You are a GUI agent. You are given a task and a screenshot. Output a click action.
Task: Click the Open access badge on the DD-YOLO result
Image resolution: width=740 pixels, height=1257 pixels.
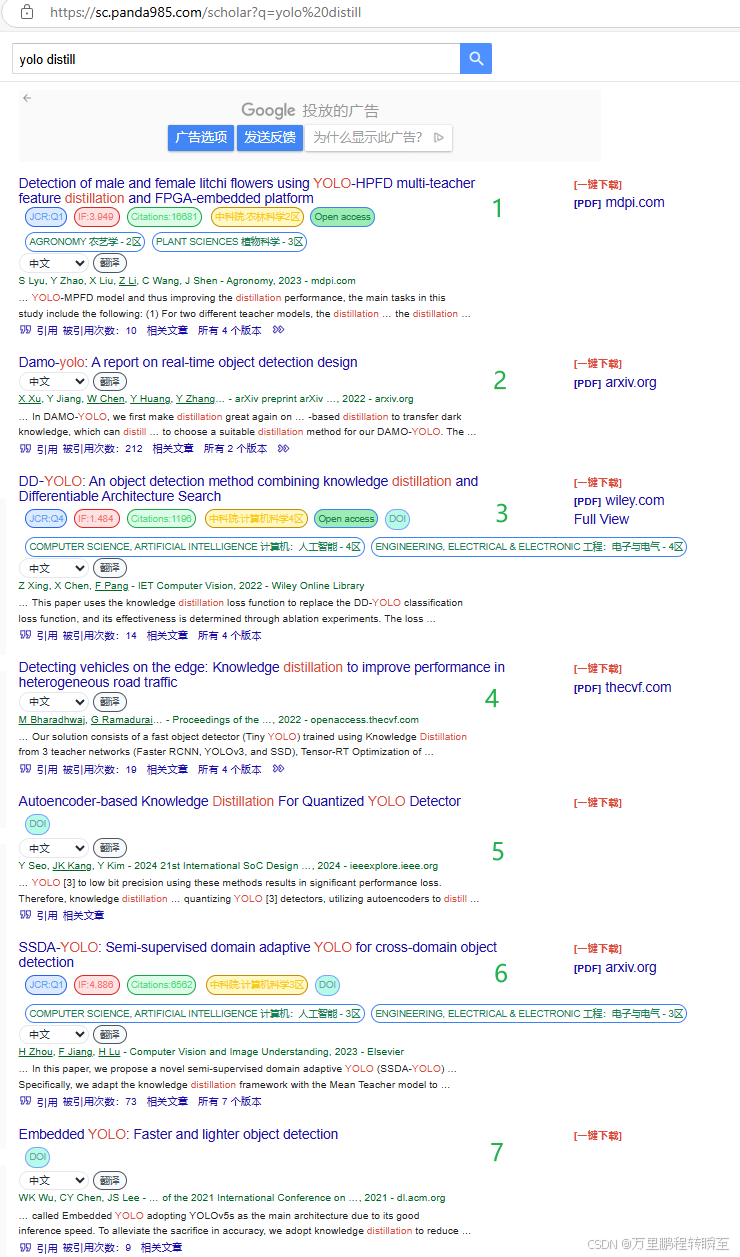point(346,519)
